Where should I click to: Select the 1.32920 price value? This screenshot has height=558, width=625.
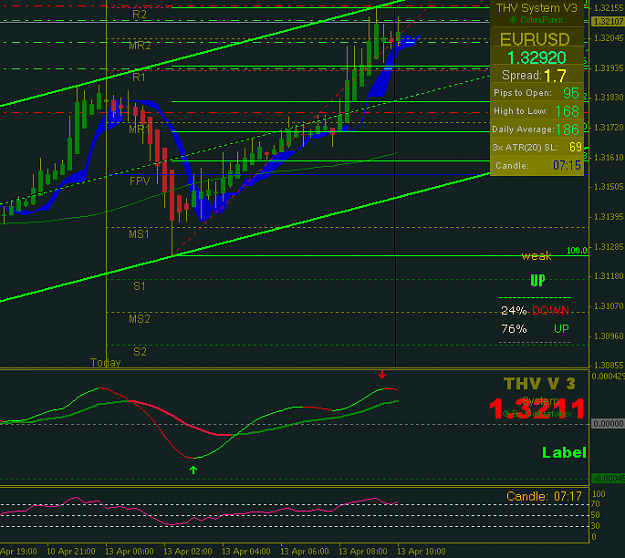pos(537,58)
